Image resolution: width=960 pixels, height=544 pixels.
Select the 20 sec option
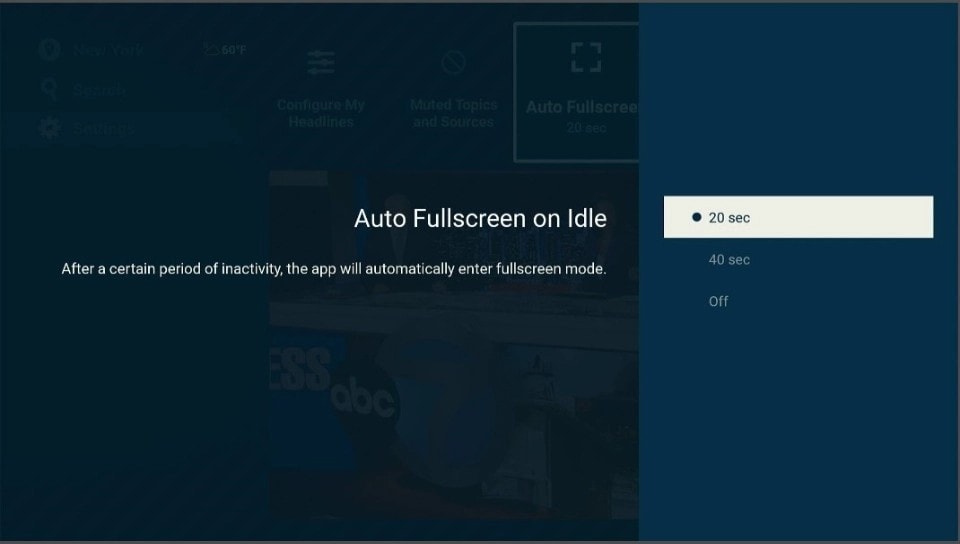click(798, 217)
